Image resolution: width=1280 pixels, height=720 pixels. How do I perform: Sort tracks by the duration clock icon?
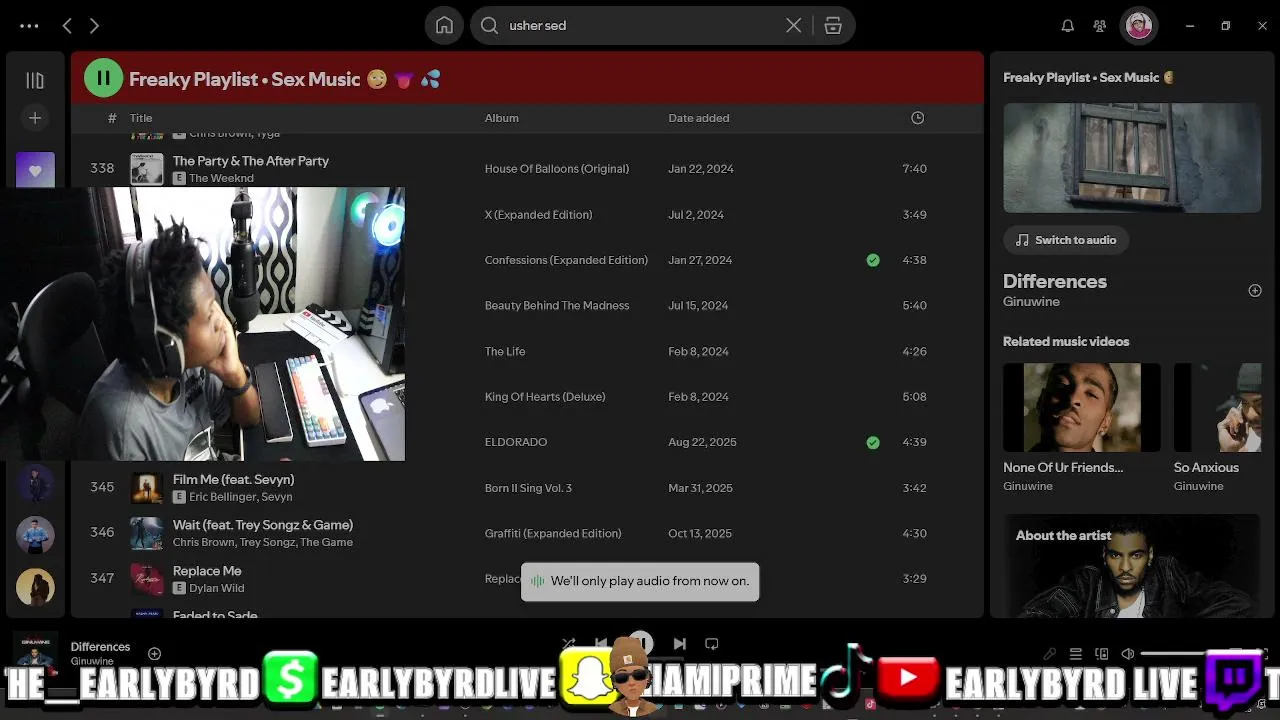pos(918,118)
